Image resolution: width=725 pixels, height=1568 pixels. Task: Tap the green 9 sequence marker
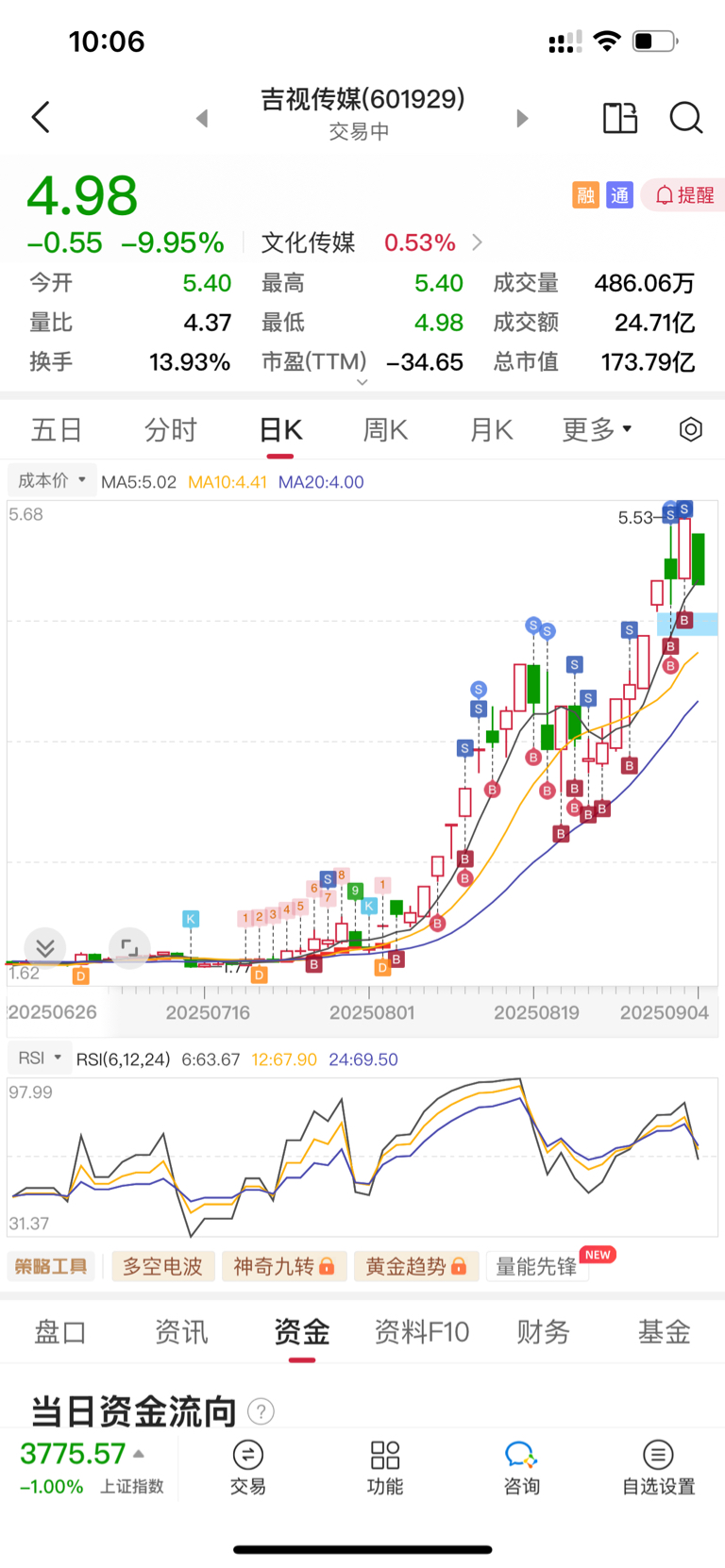pyautogui.click(x=356, y=891)
